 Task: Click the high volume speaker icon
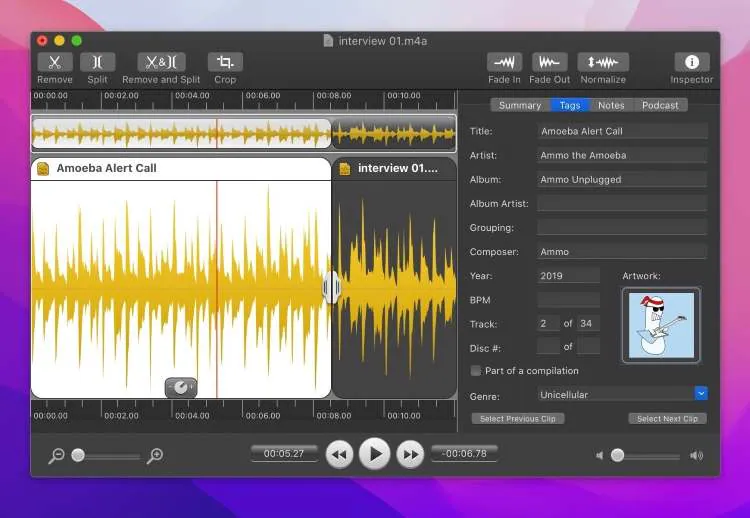point(696,455)
